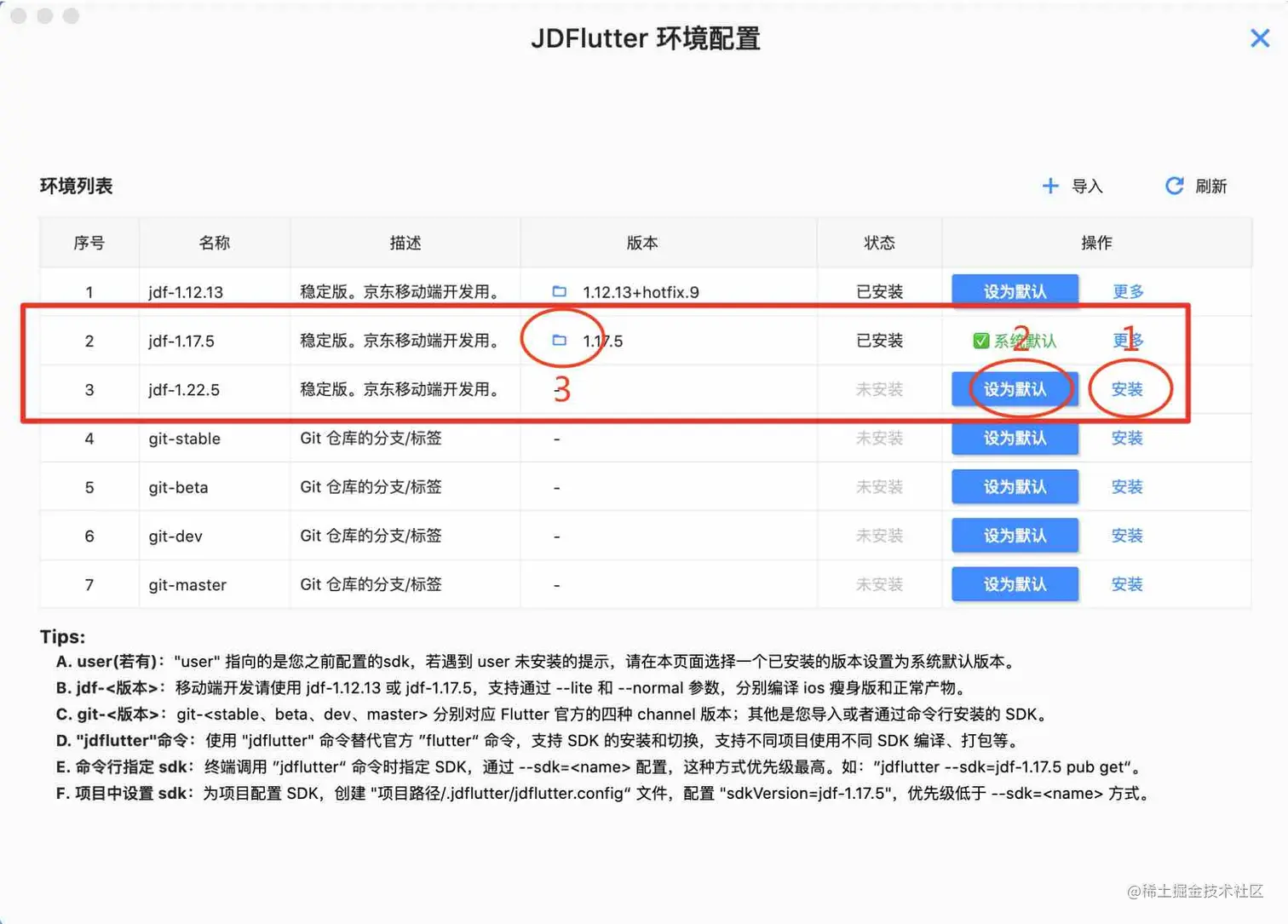Select the jdf-1.12.13 name cell

point(186,292)
